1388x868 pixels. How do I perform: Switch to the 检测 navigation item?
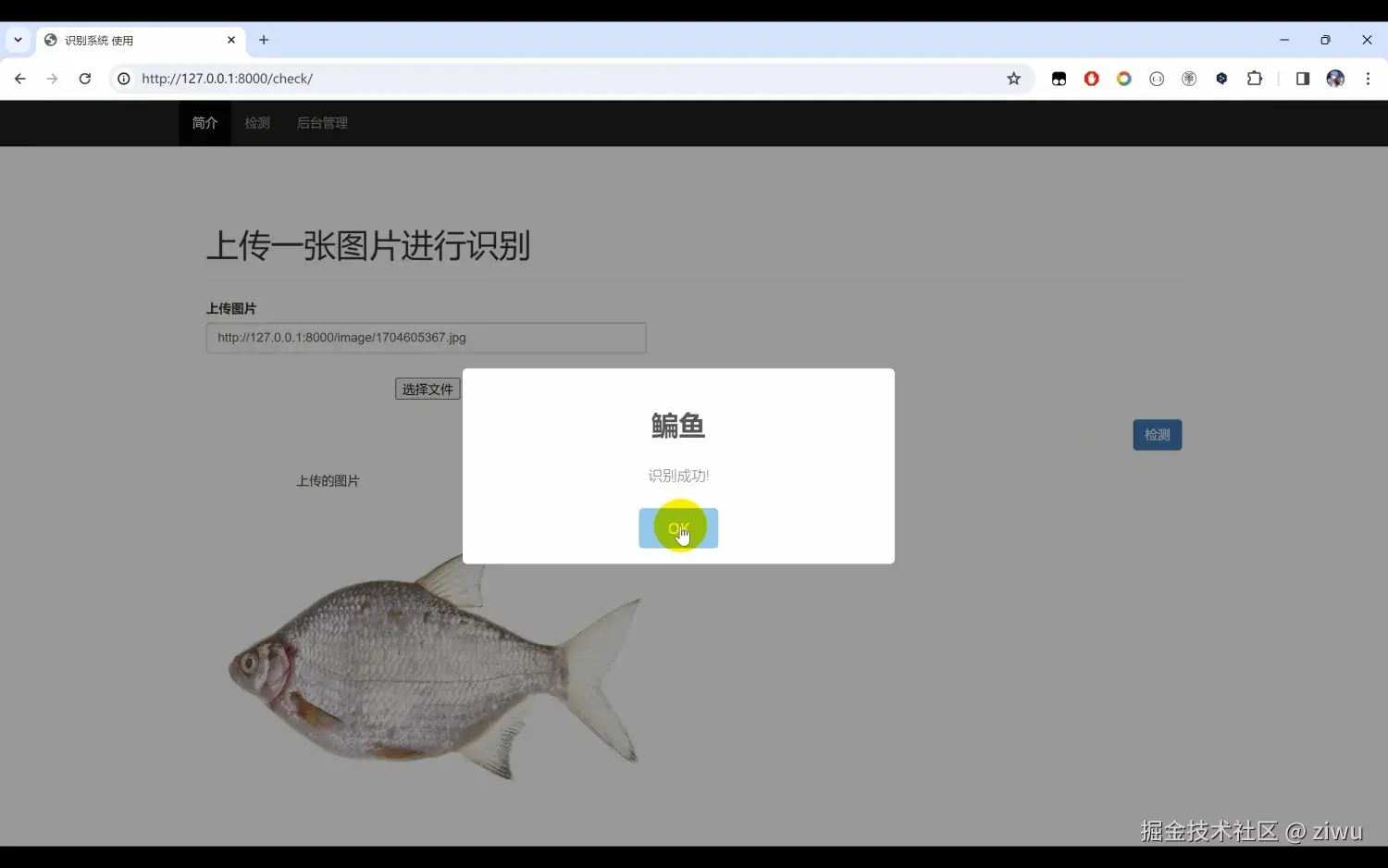tap(256, 122)
